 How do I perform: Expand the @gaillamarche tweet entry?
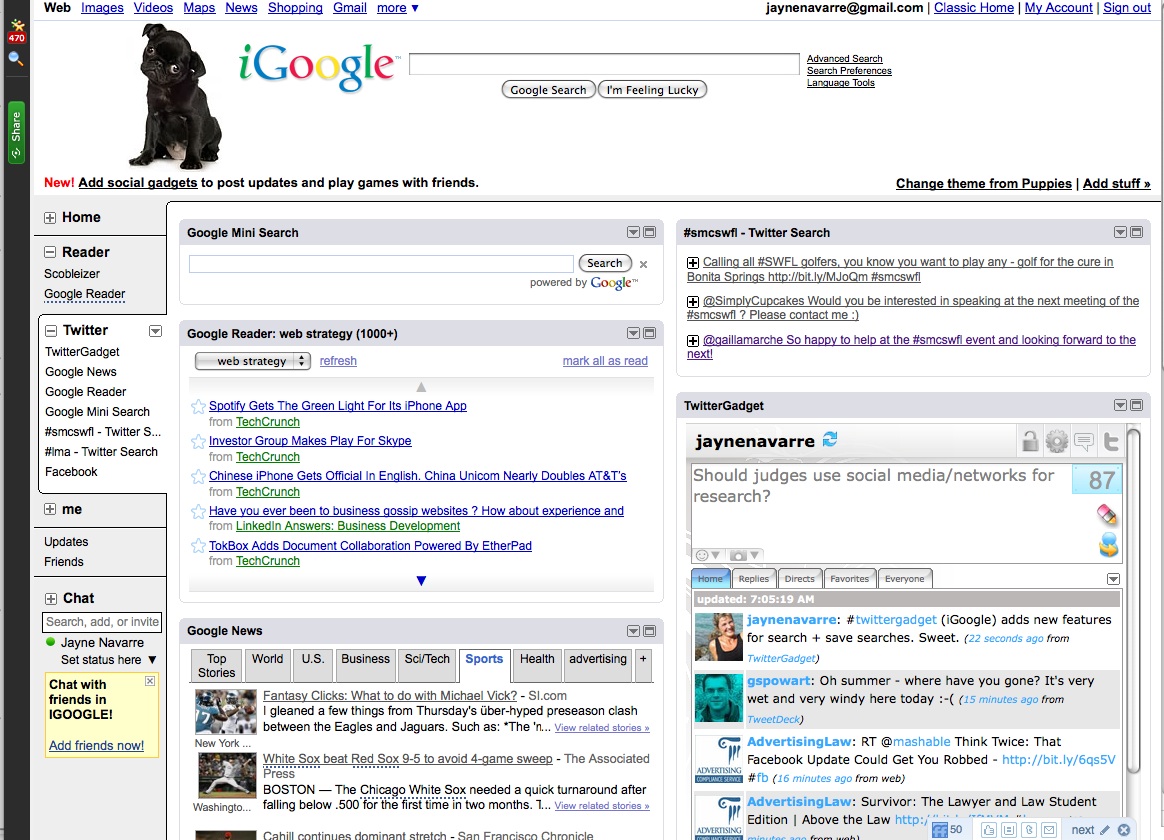(x=693, y=341)
